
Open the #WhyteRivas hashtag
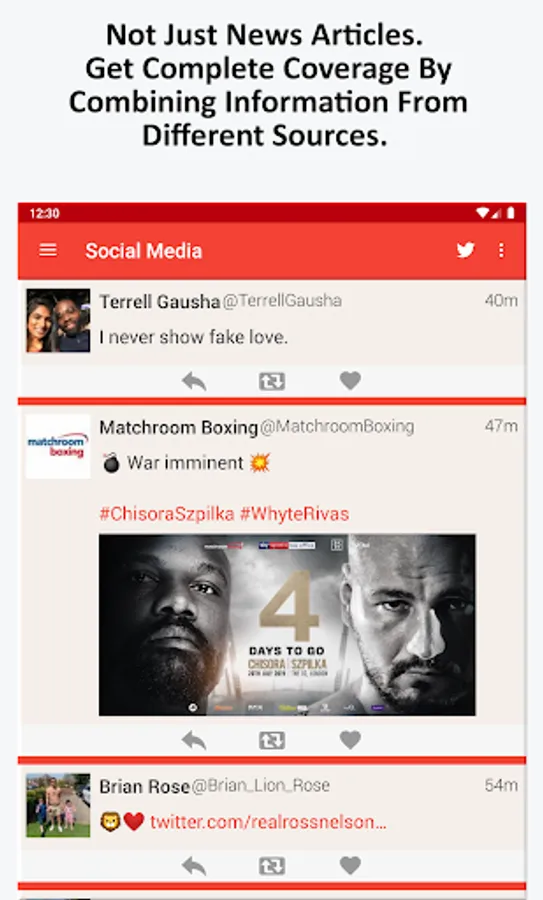(294, 514)
